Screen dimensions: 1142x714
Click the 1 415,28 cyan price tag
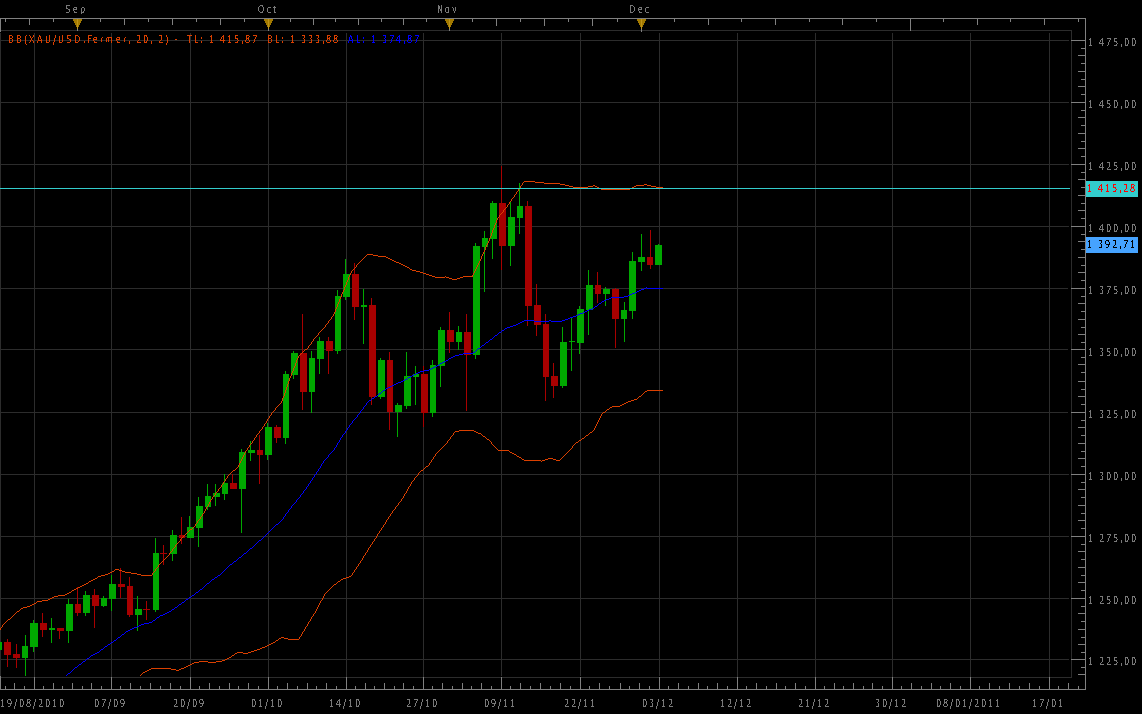[1111, 188]
